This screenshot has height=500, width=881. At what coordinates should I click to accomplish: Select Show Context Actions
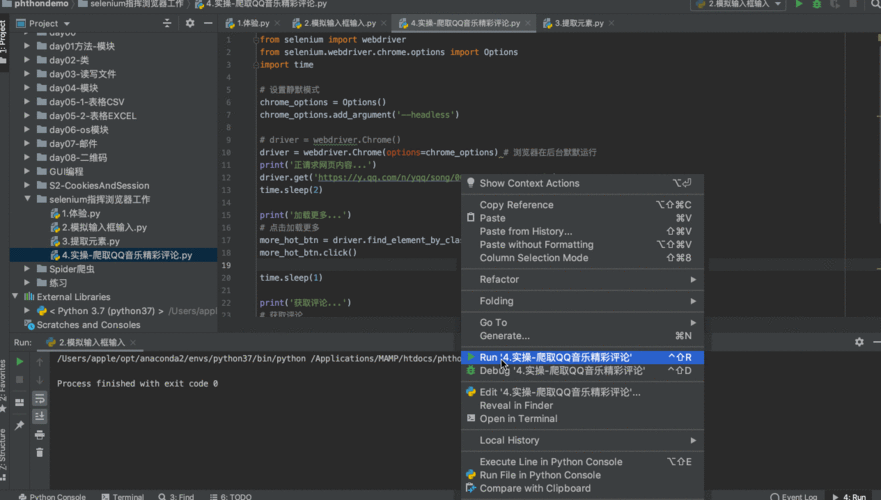point(582,183)
